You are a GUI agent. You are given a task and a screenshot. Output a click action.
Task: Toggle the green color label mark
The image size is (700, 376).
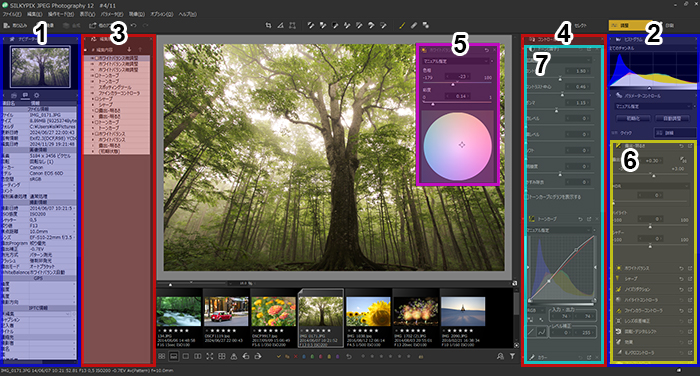pos(312,357)
